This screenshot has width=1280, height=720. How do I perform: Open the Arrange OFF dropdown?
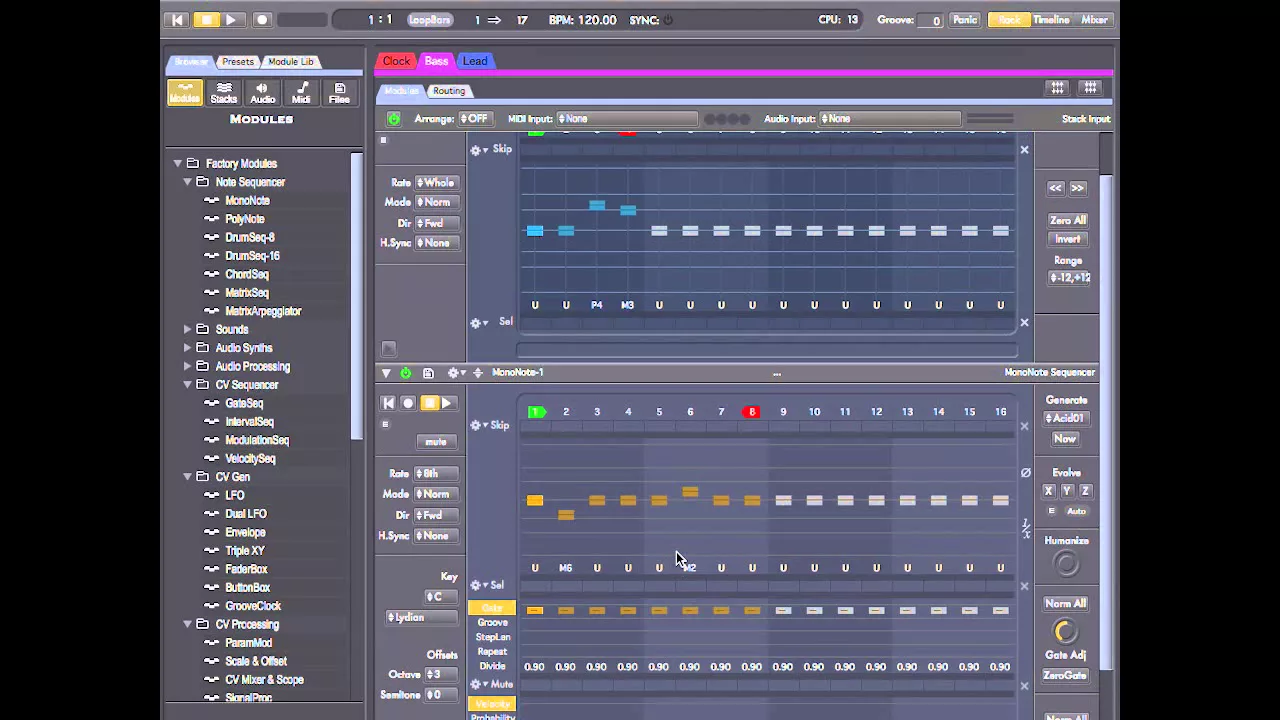point(474,119)
